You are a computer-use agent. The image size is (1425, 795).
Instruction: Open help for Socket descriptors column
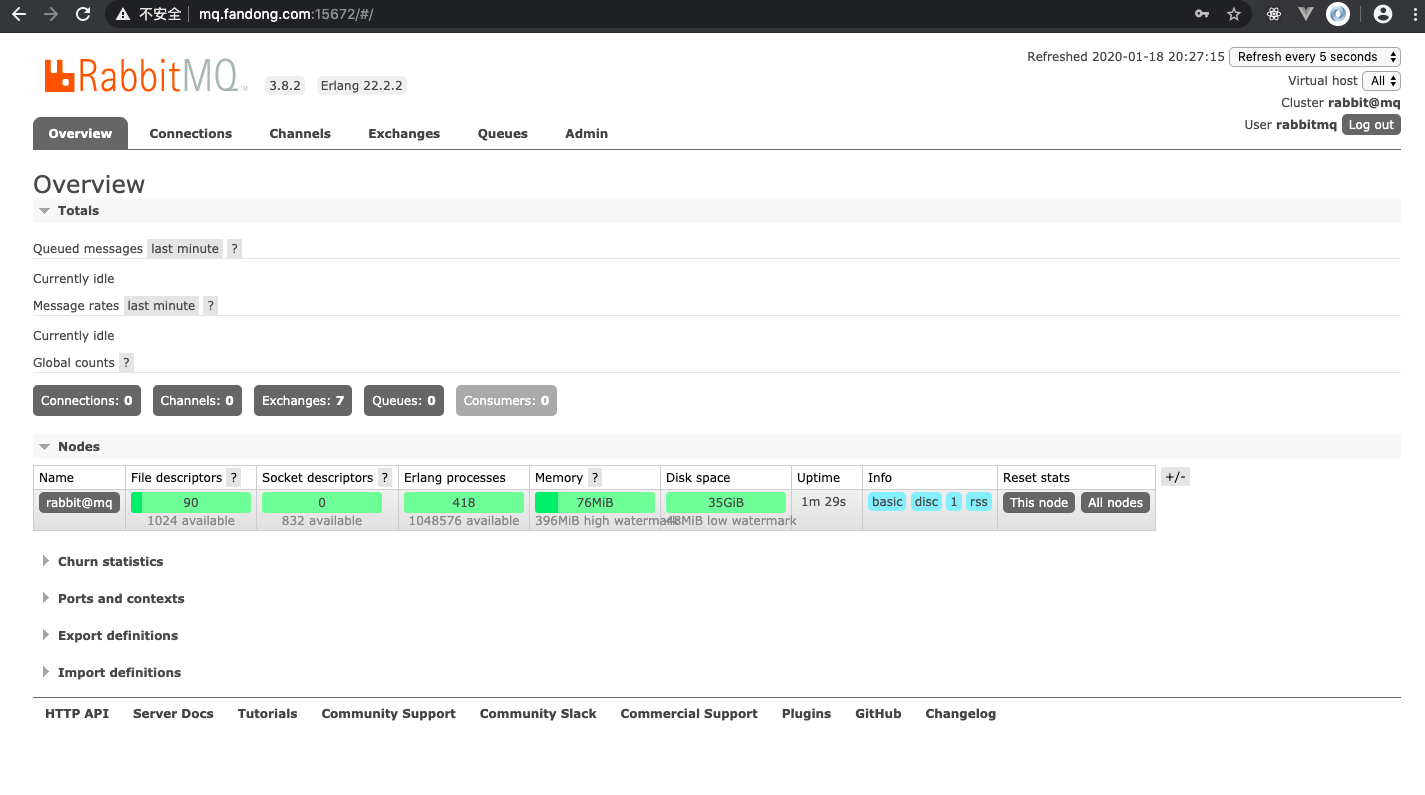coord(384,478)
